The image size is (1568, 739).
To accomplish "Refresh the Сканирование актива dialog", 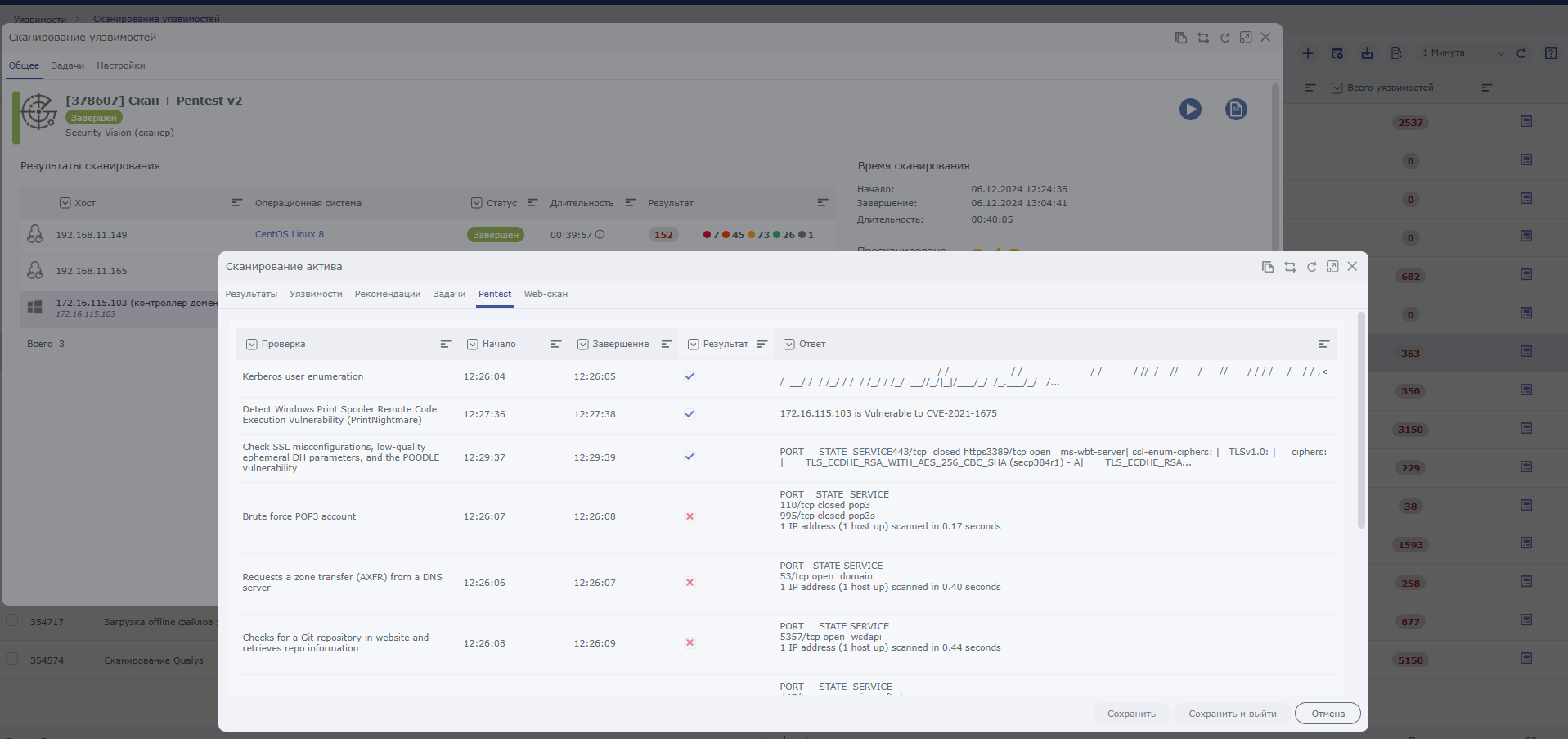I will 1311,267.
